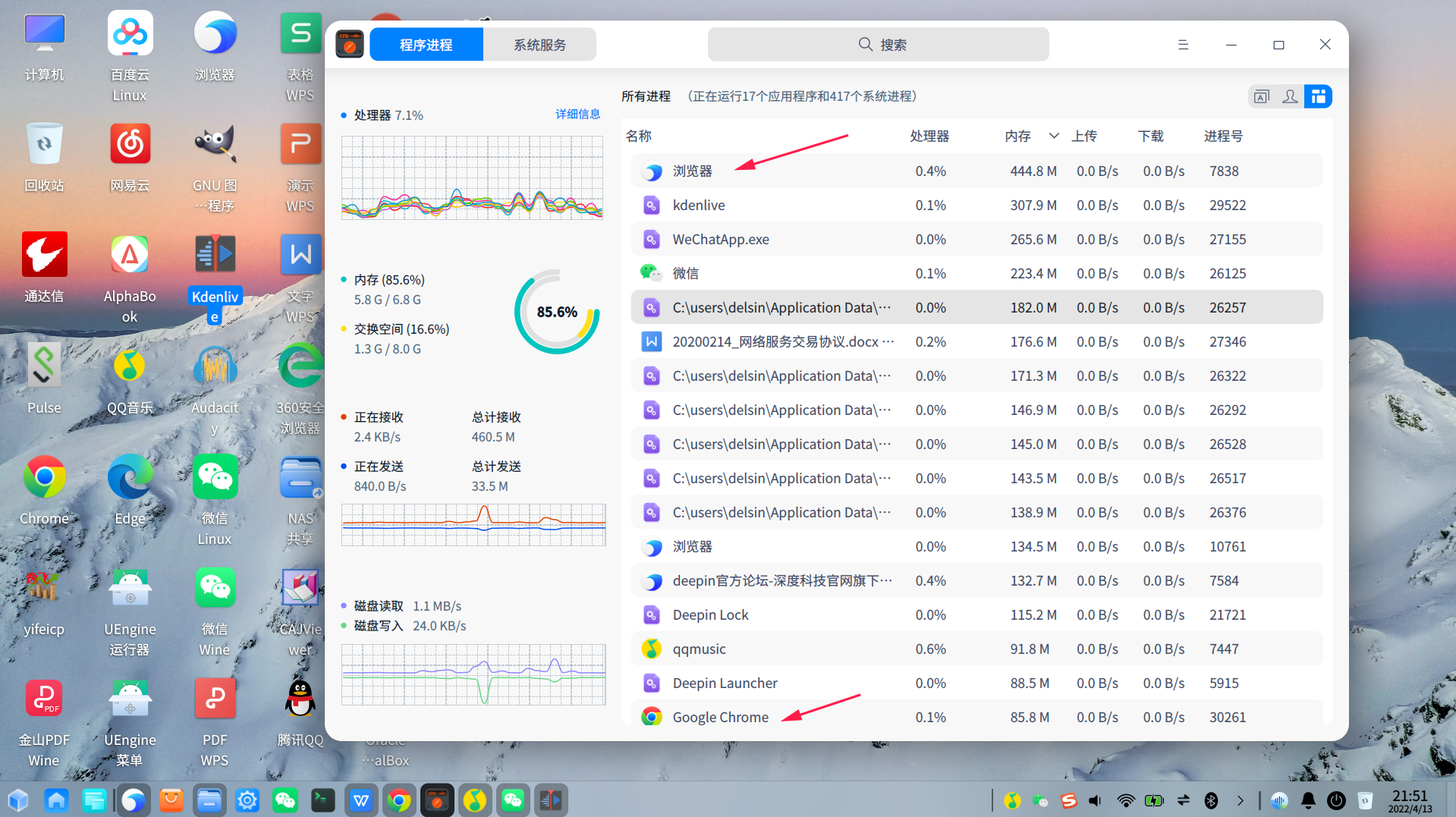Viewport: 1456px width, 817px height.
Task: Click the Wi-Fi icon in the system tray
Action: (x=1126, y=800)
